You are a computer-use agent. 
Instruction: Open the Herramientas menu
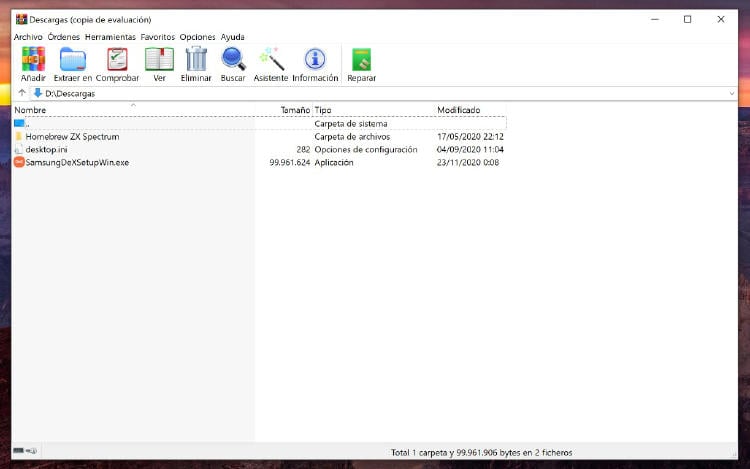tap(110, 37)
